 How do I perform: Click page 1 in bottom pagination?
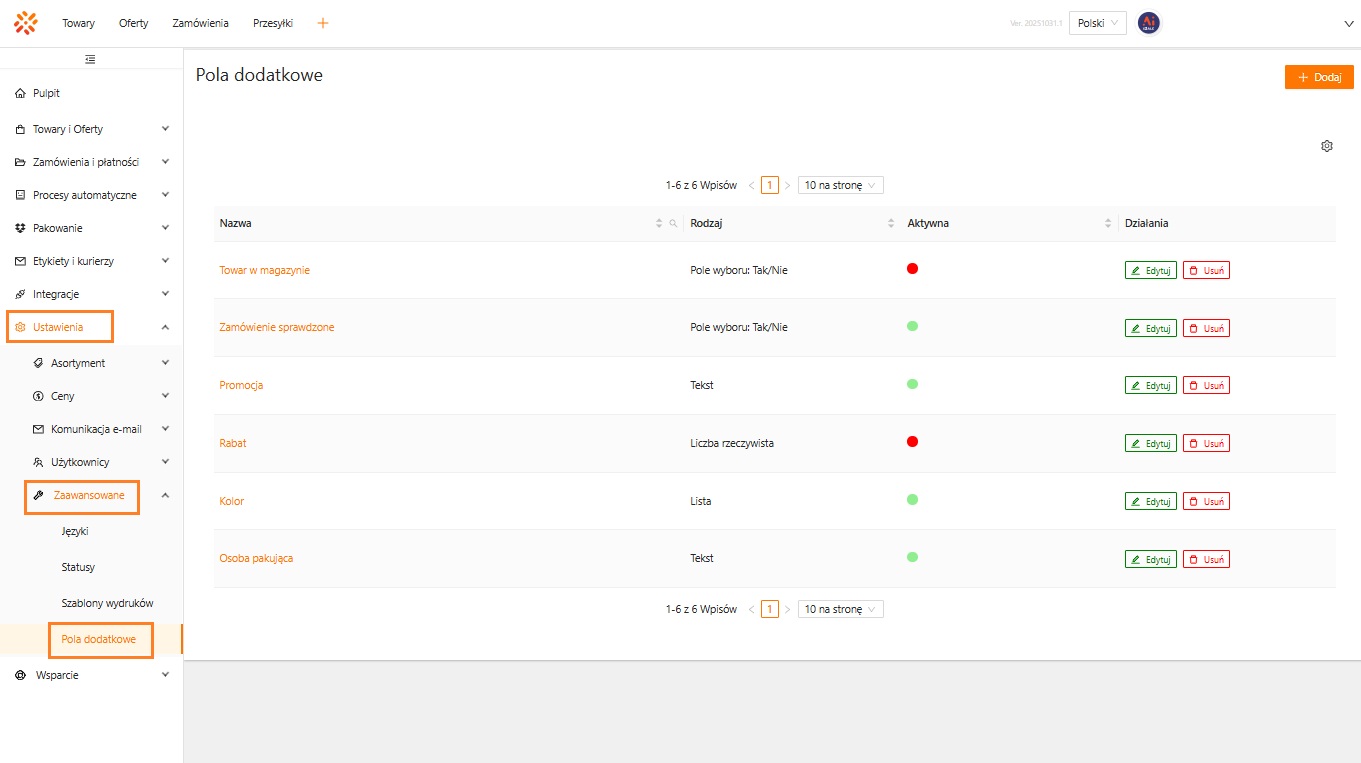tap(769, 609)
